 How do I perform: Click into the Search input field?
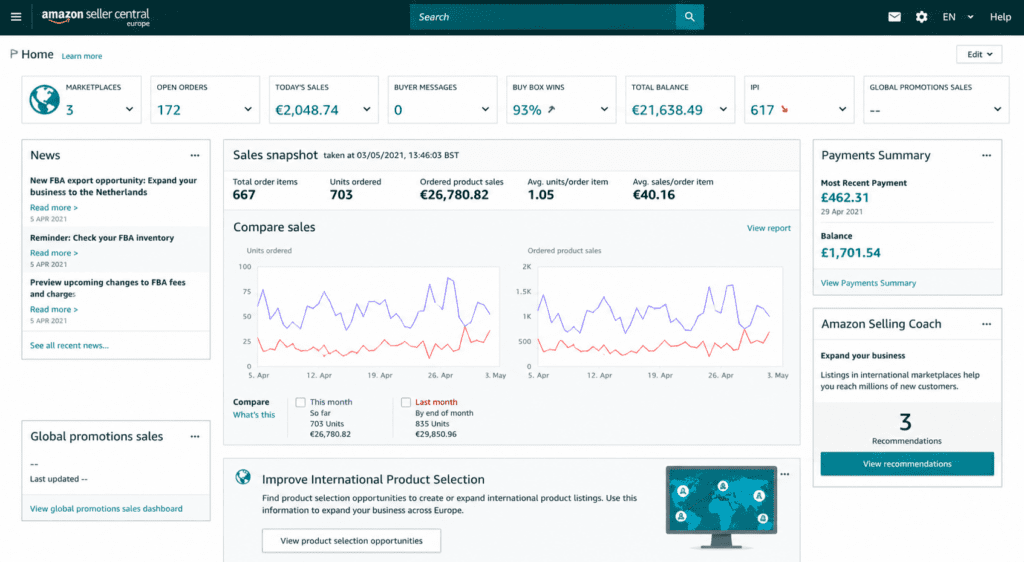coord(543,17)
